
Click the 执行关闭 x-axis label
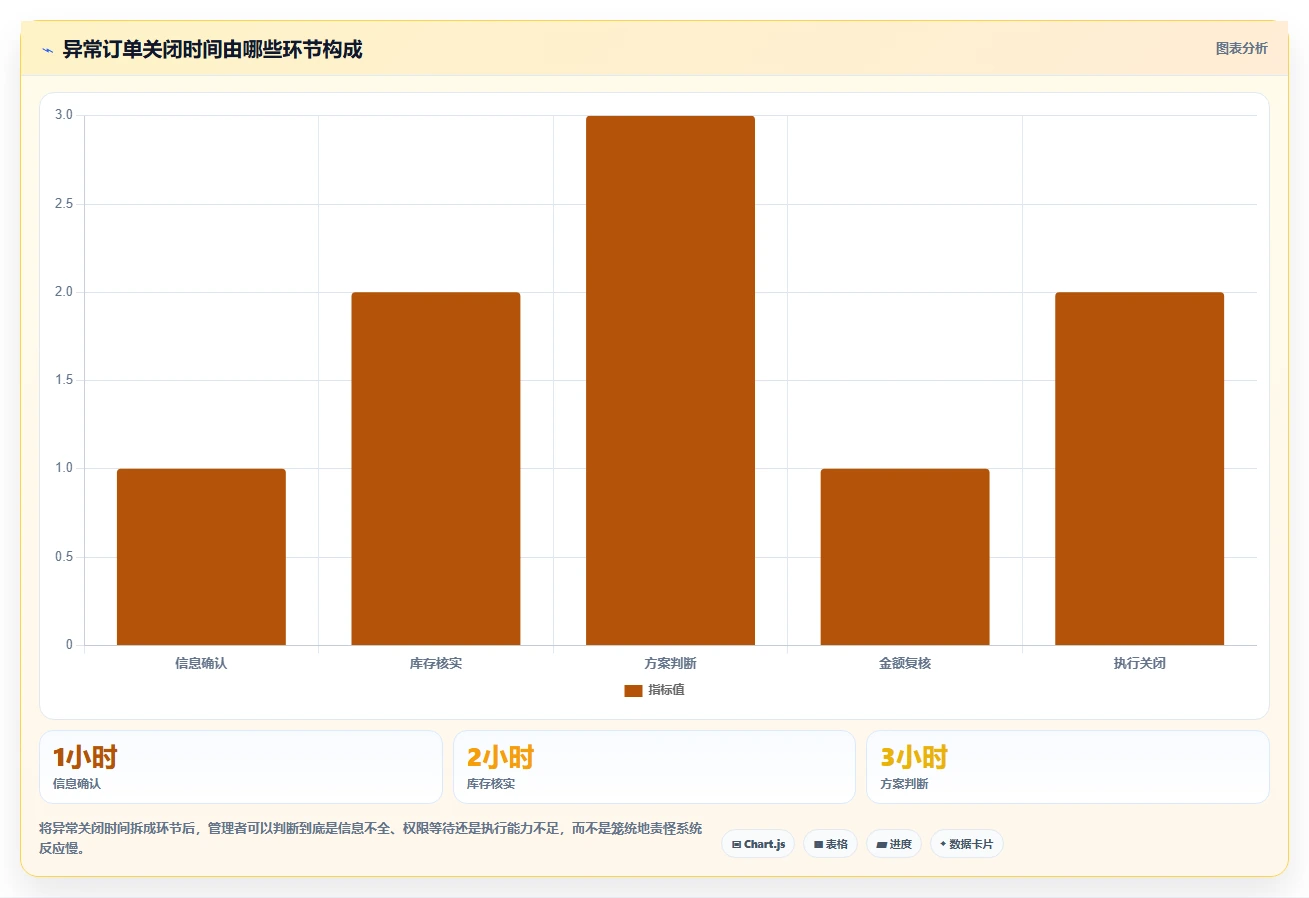pos(1140,663)
